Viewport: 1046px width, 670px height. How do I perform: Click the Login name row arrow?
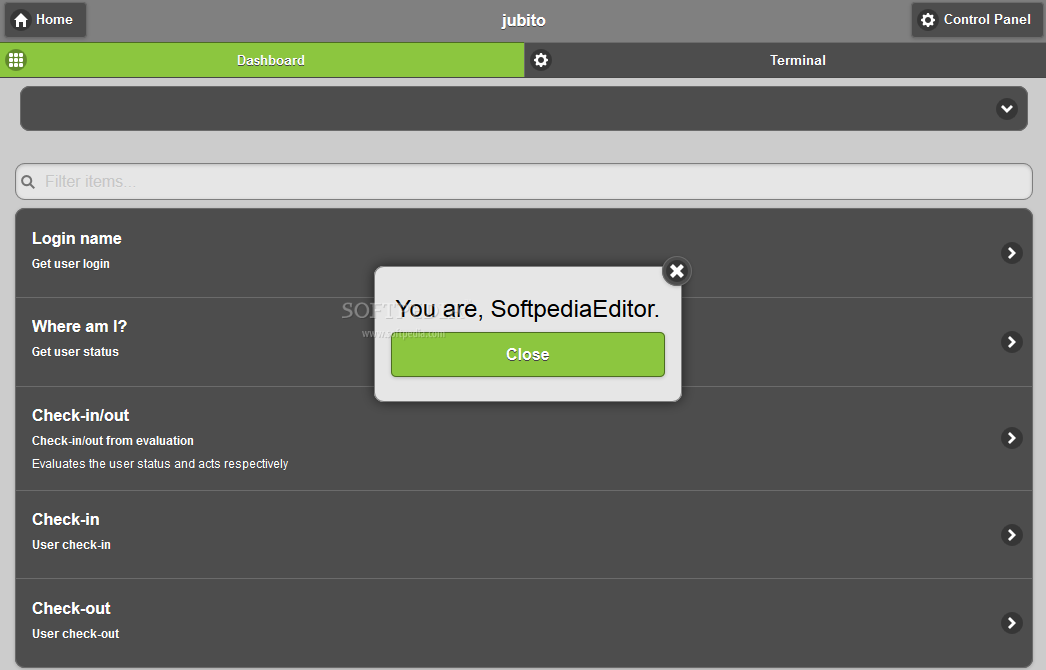click(x=1011, y=253)
